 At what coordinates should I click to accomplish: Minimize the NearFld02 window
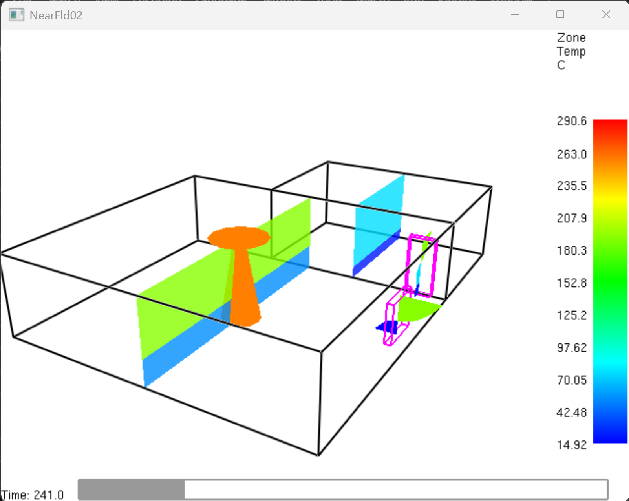pyautogui.click(x=515, y=14)
